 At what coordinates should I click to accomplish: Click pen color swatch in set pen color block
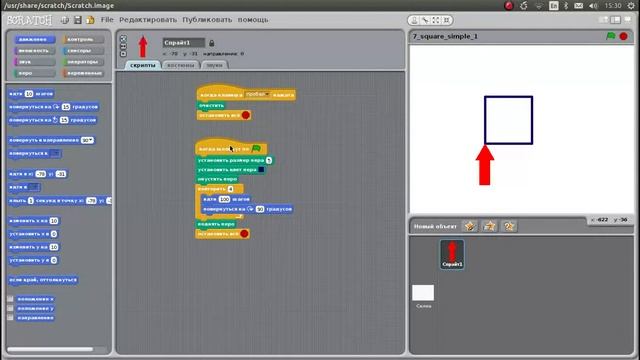pos(261,169)
